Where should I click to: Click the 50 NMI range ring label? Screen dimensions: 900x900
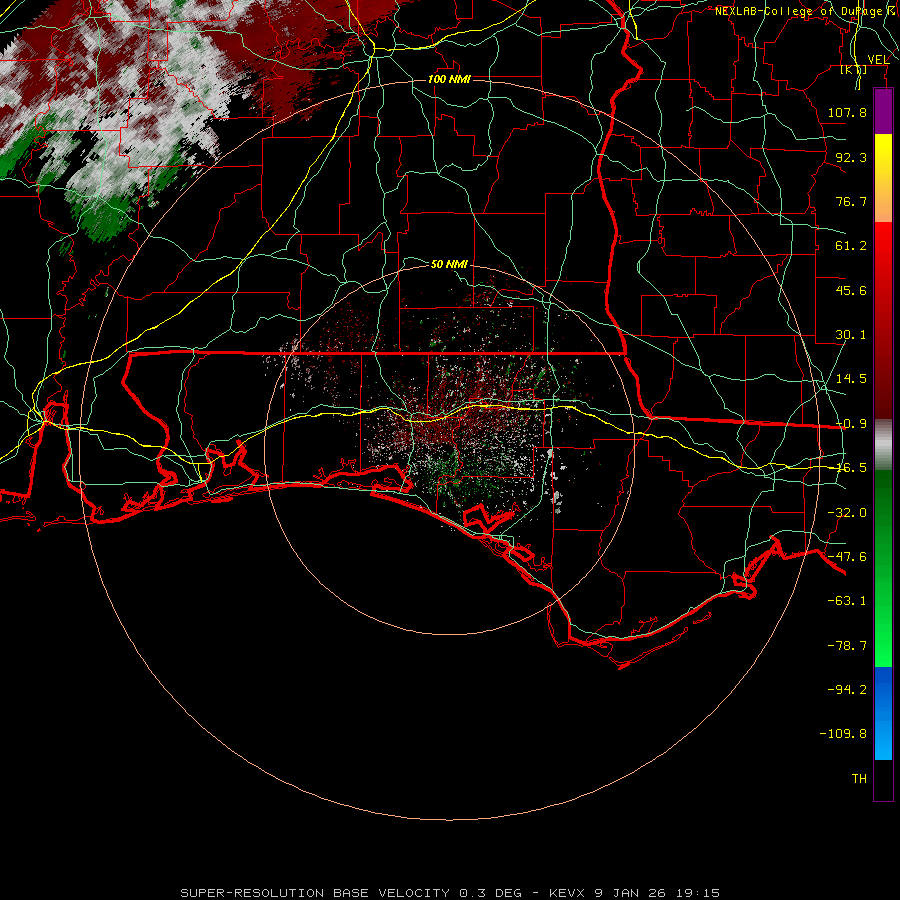449,264
